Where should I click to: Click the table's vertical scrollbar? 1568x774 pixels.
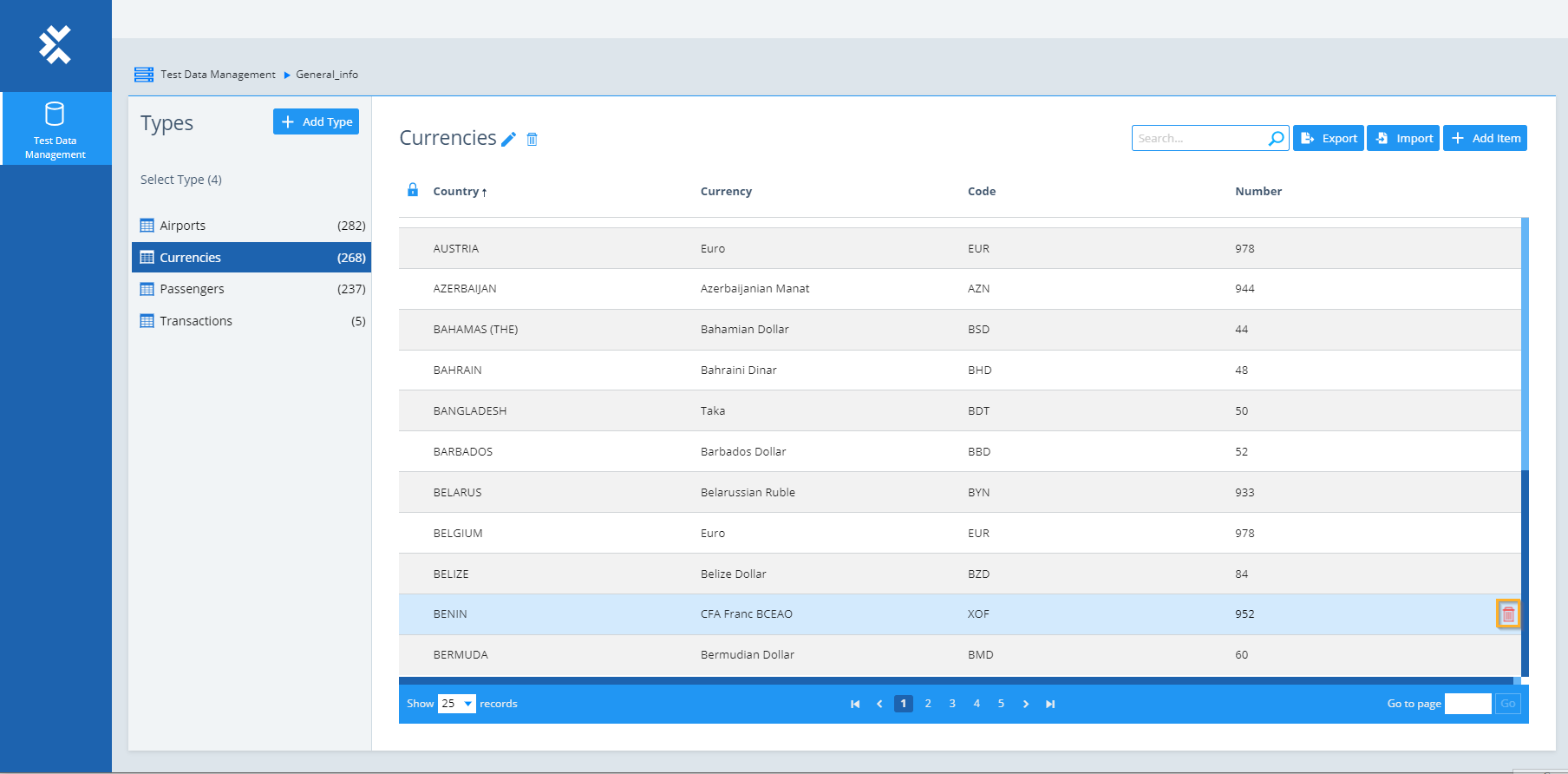tap(1525, 347)
